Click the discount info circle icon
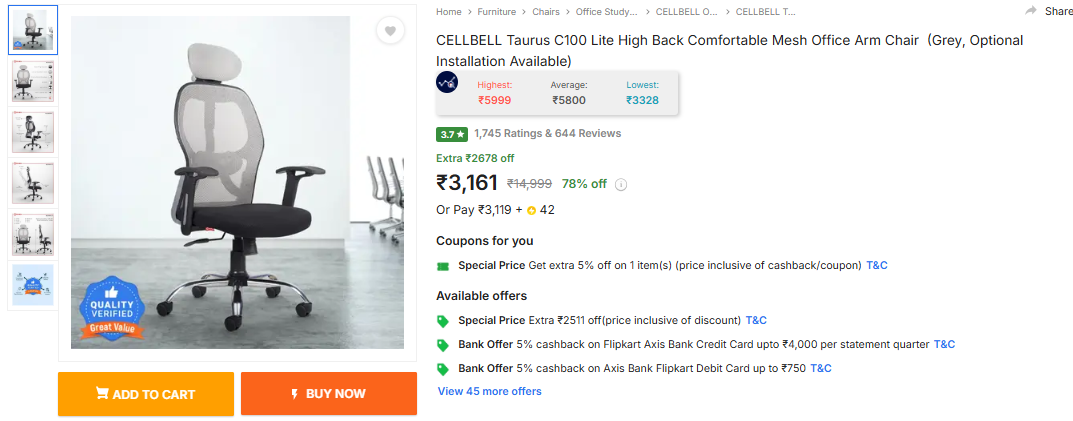The image size is (1073, 421). (621, 184)
